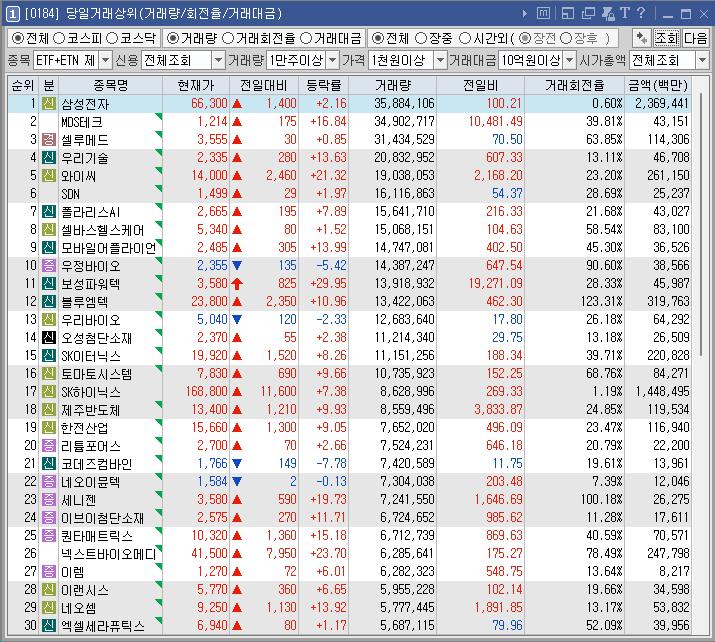Click the 신 badge icon for 삼성전자
This screenshot has width=715, height=642.
pos(49,104)
